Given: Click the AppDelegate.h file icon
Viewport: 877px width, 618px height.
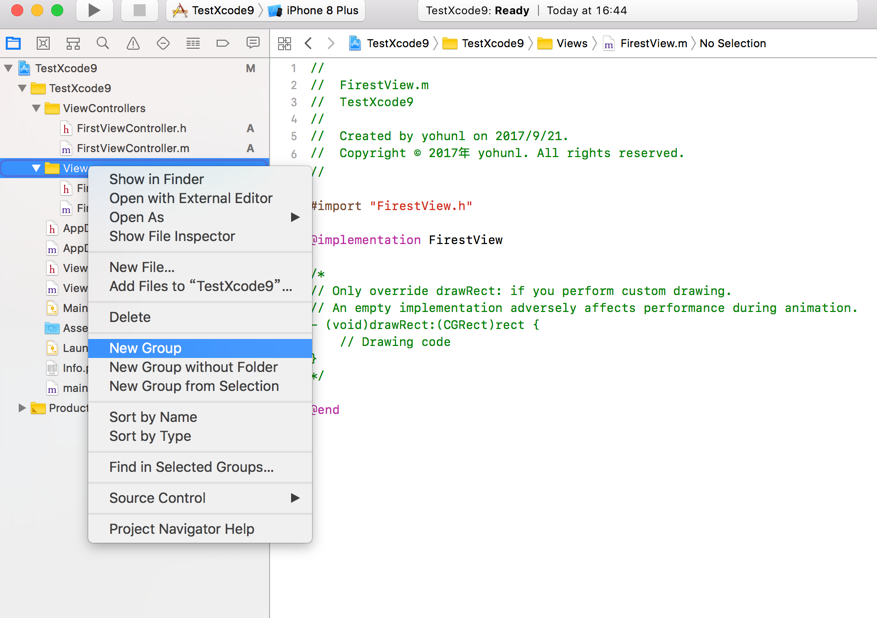Looking at the screenshot, I should coord(52,228).
